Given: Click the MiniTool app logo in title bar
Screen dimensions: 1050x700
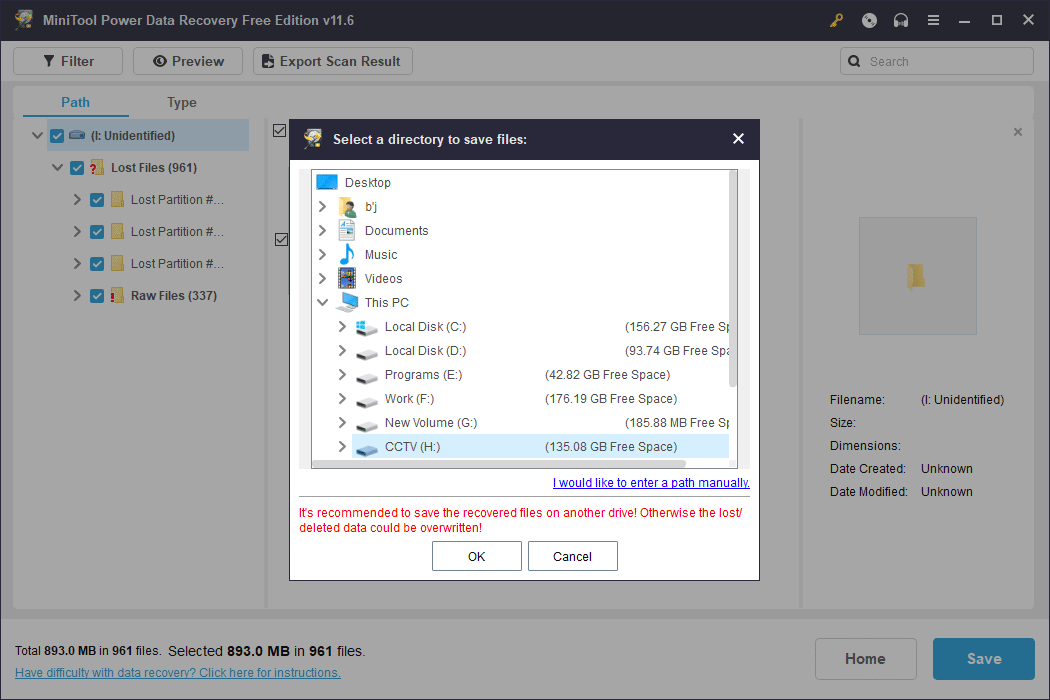Looking at the screenshot, I should (24, 19).
